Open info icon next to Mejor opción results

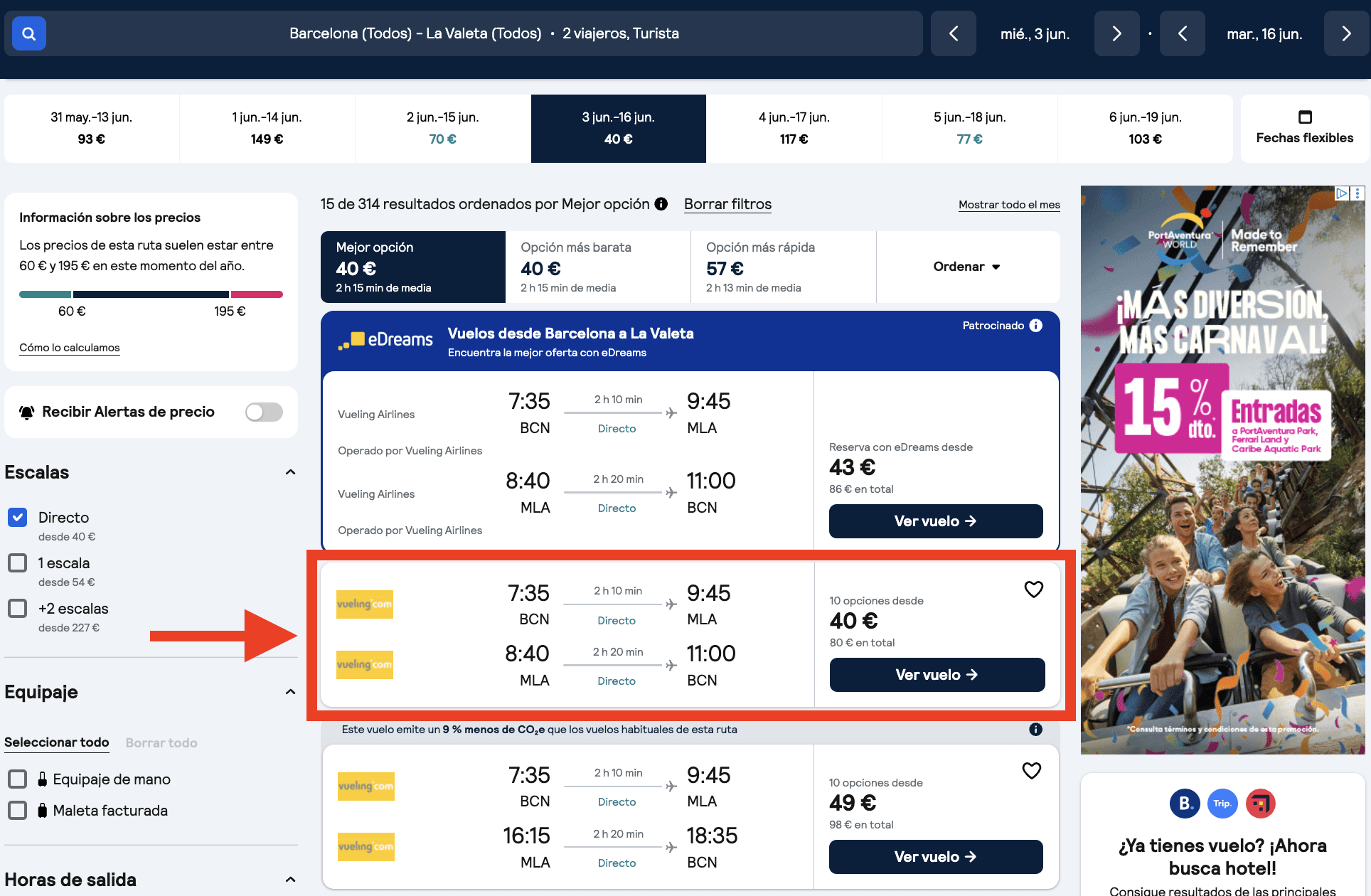pos(661,204)
